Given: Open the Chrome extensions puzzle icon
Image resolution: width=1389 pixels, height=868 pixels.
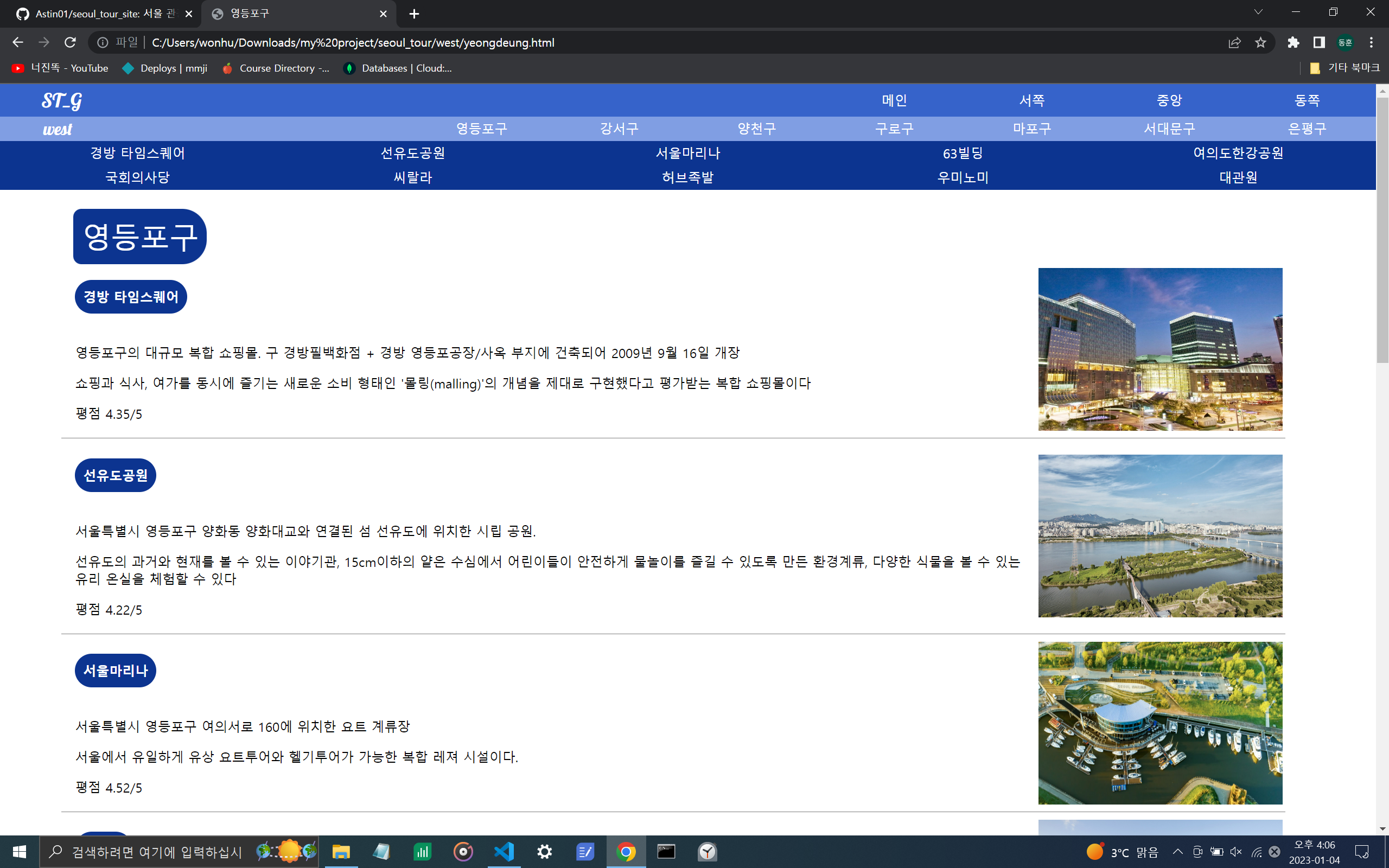Looking at the screenshot, I should [x=1293, y=42].
